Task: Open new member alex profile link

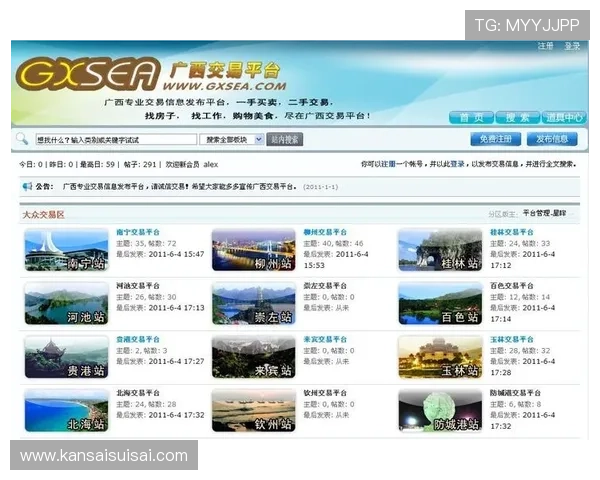Action: tap(210, 165)
